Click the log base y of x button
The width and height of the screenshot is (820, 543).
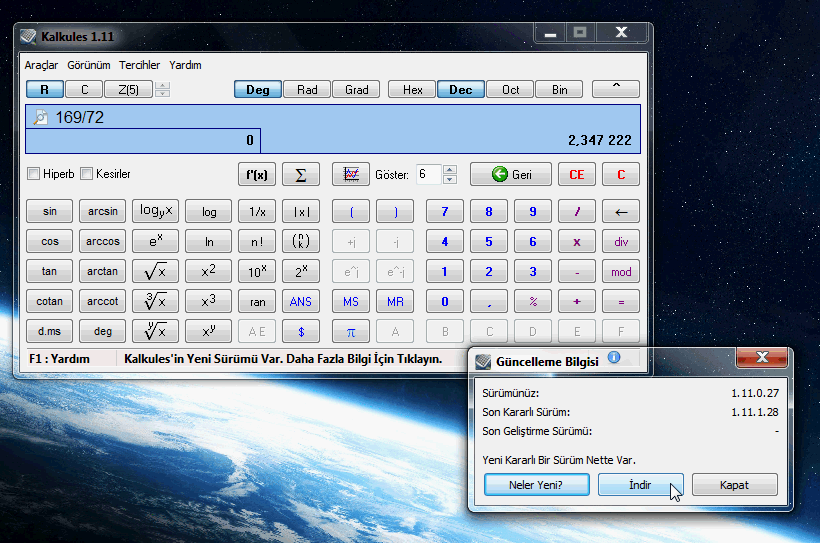[155, 211]
